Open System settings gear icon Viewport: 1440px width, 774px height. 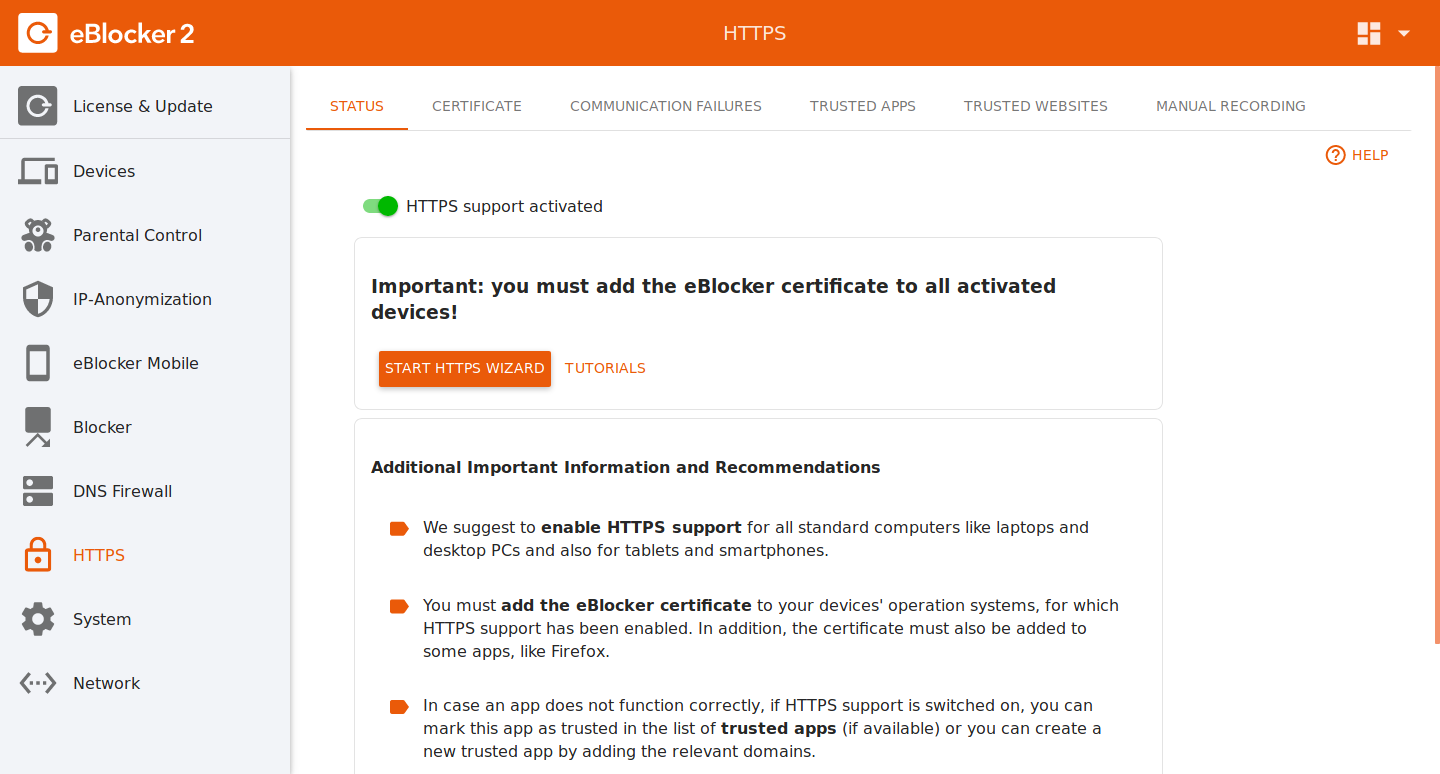coord(38,619)
